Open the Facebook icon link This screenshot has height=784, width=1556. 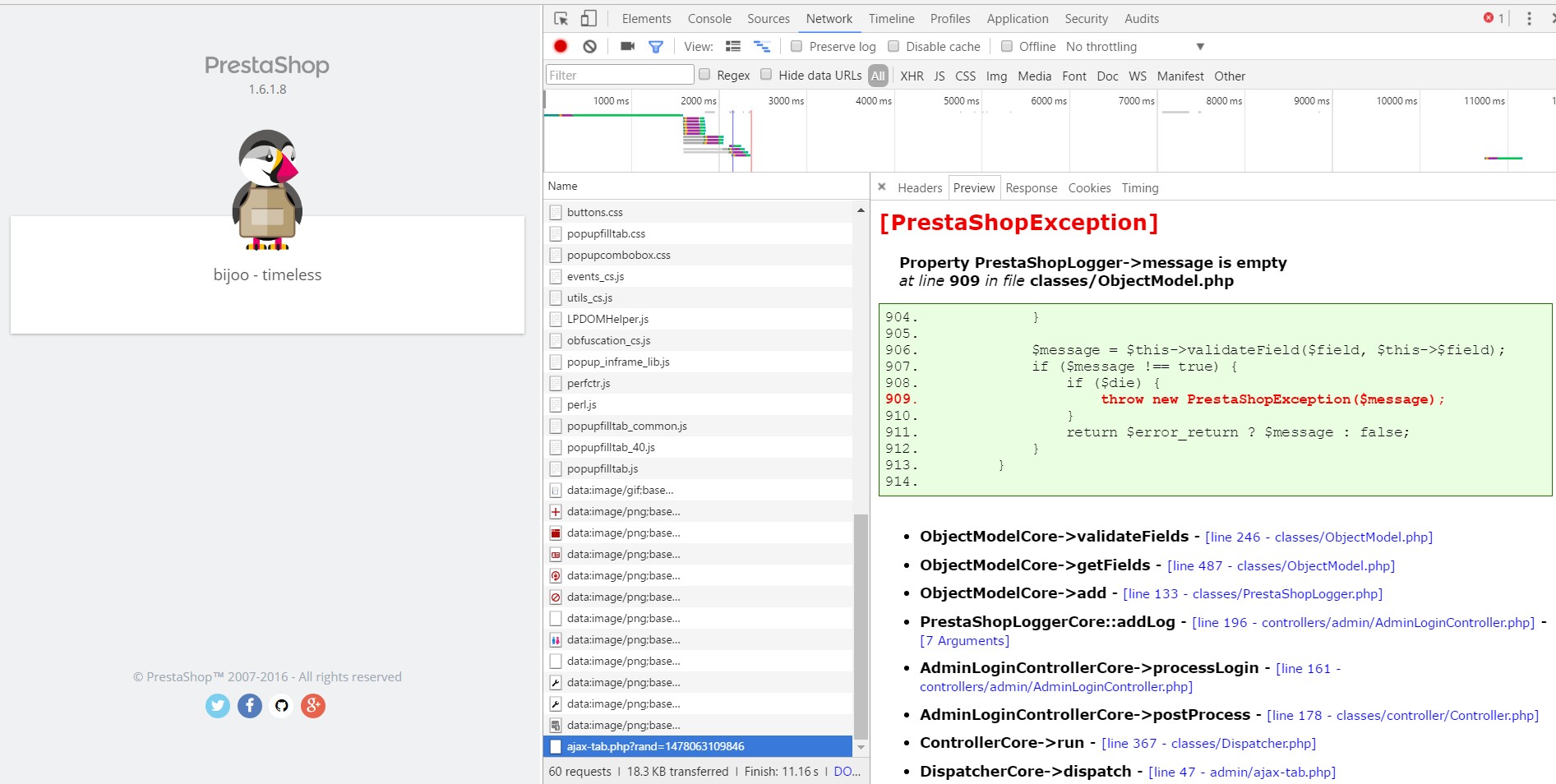[250, 705]
